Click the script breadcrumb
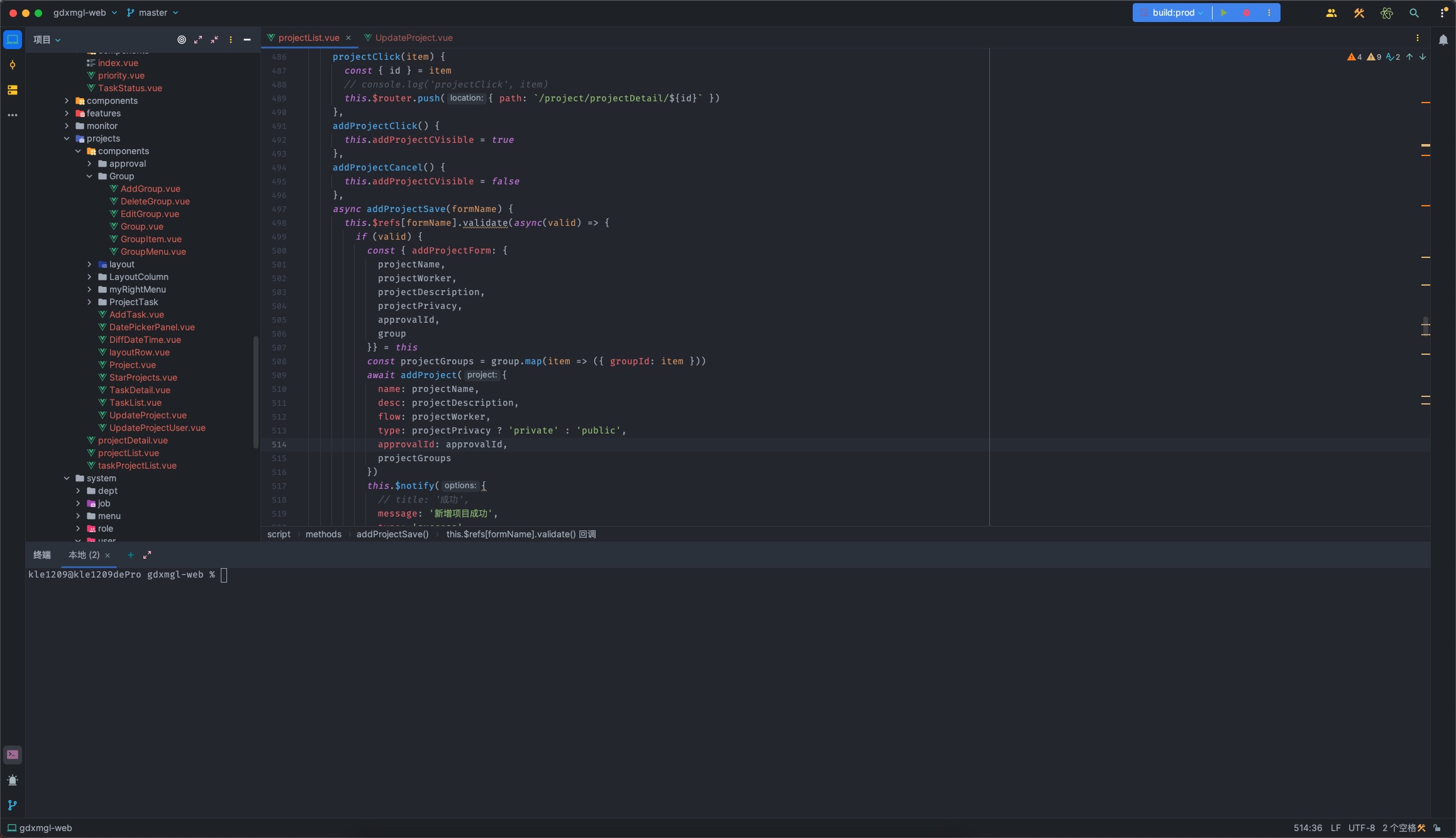Image resolution: width=1456 pixels, height=838 pixels. (279, 534)
